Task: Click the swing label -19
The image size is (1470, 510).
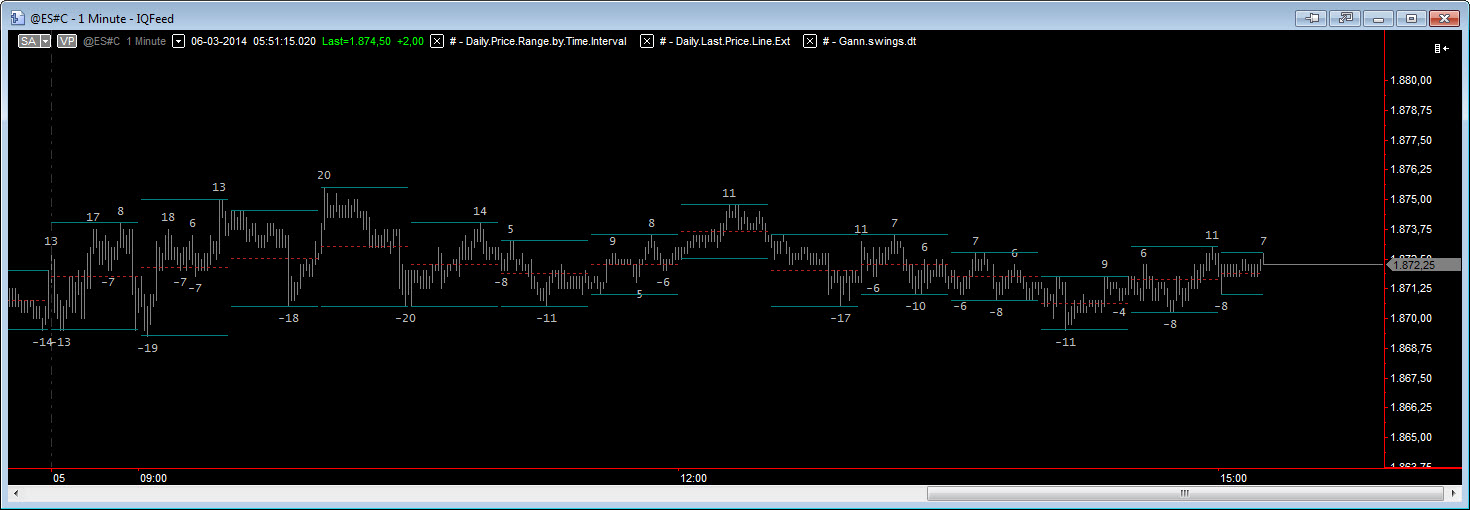Action: (148, 348)
